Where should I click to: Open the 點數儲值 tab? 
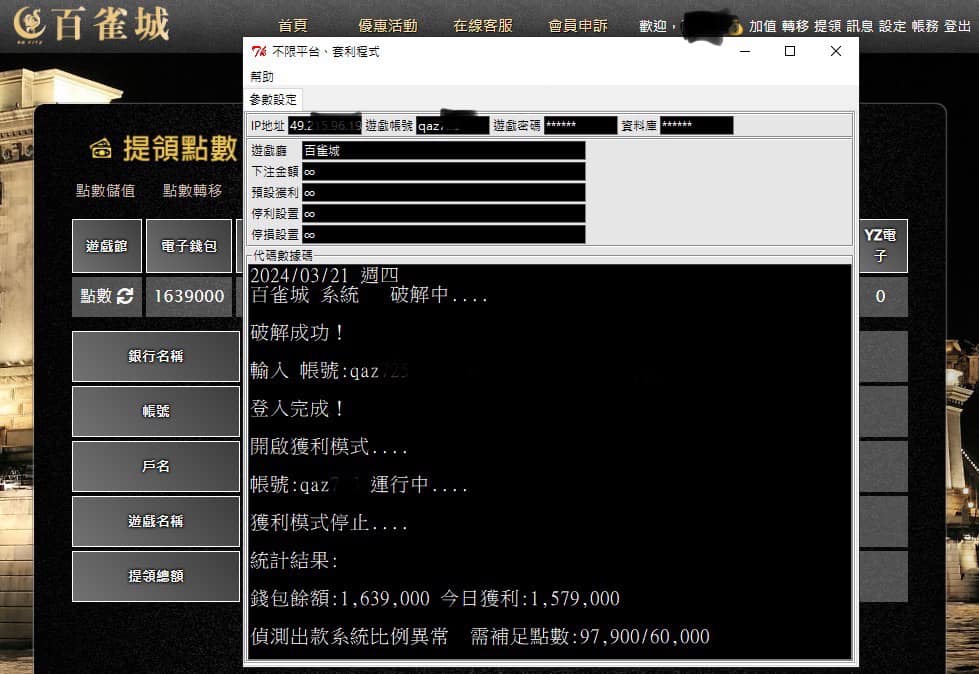(x=105, y=190)
